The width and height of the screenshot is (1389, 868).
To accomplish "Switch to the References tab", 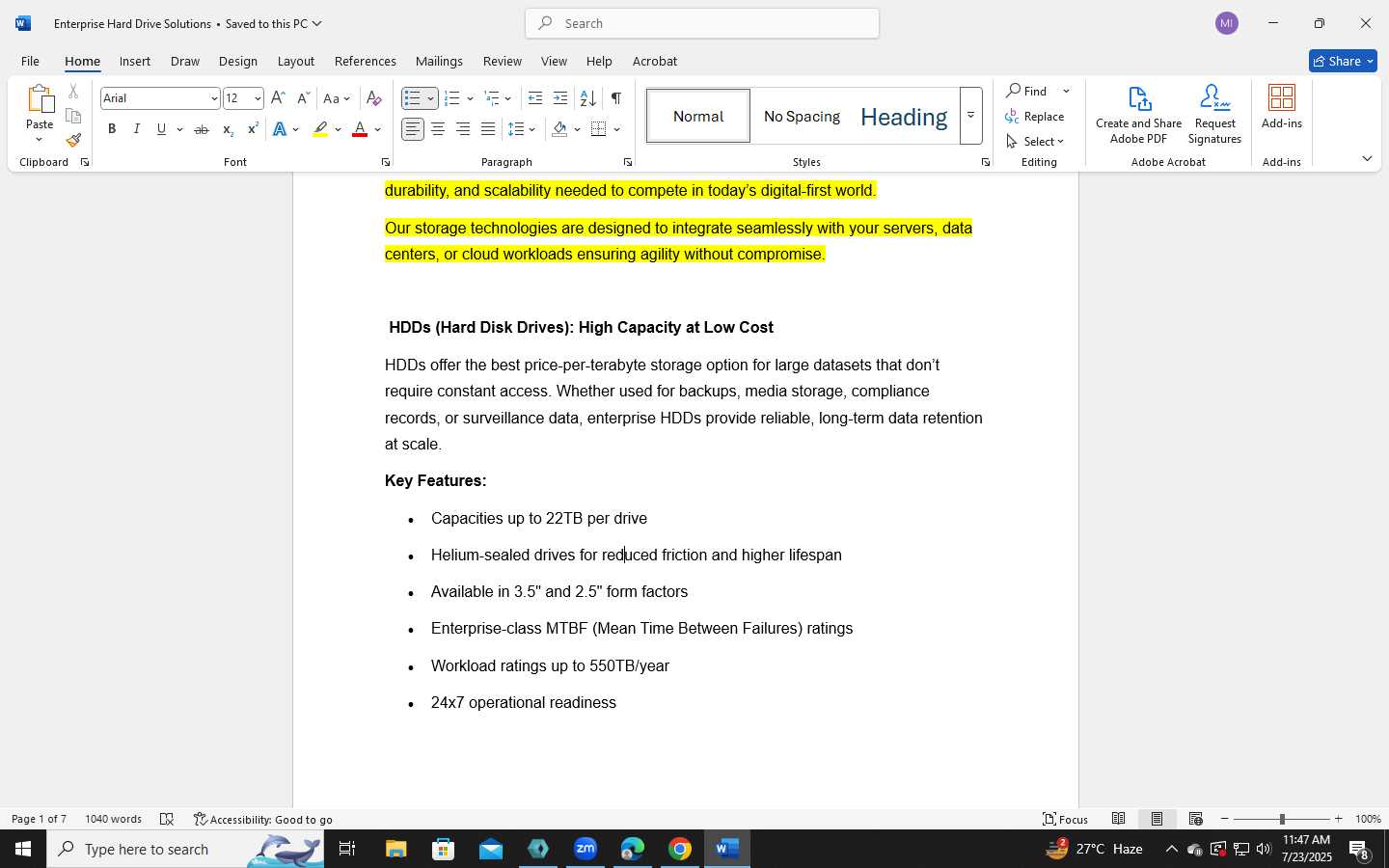I will tap(366, 61).
